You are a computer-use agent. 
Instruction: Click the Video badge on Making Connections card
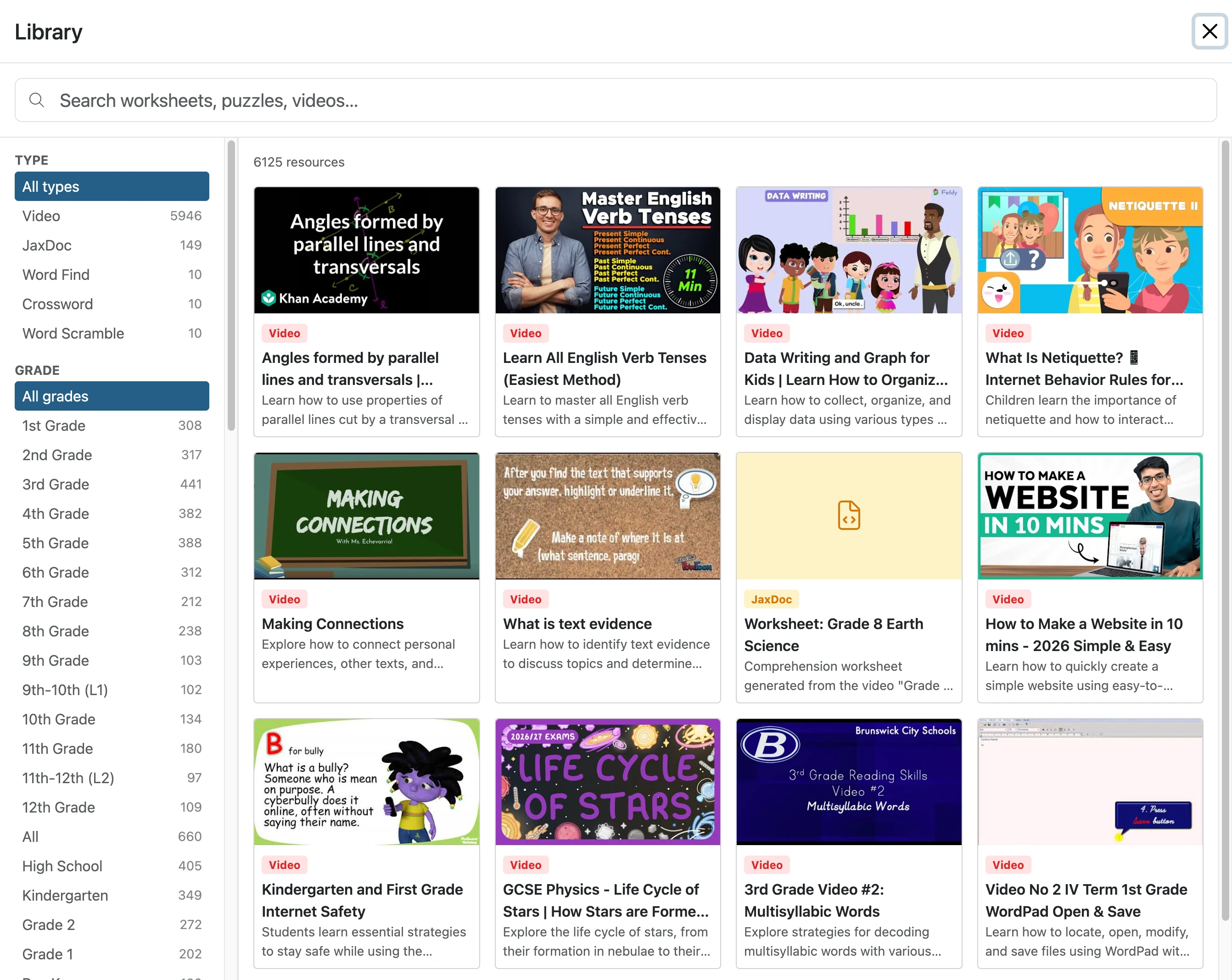(285, 599)
